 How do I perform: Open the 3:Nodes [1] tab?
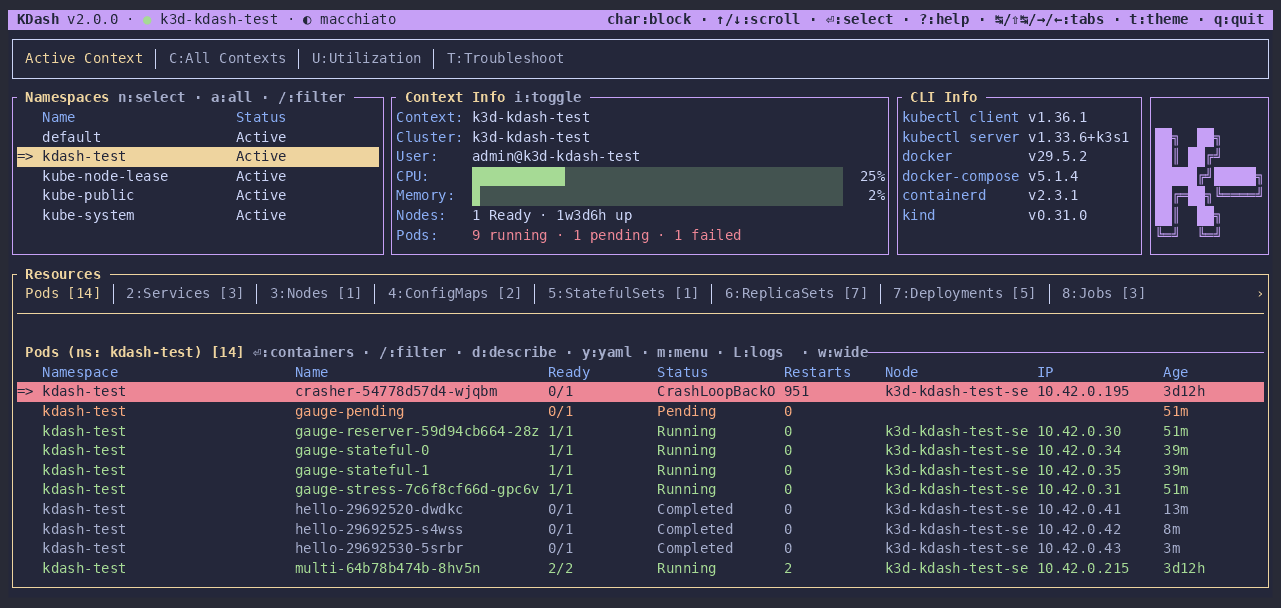(x=315, y=294)
